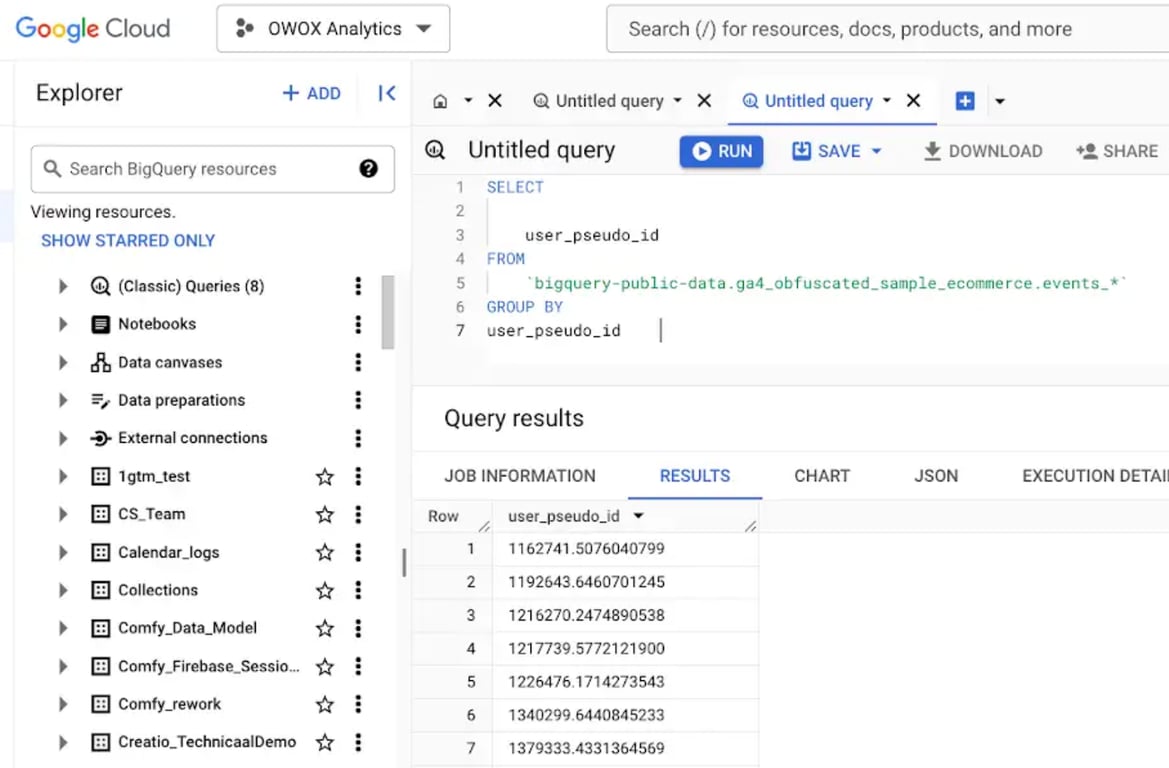The image size is (1169, 768).
Task: Expand the Data canvases node
Action: tap(63, 362)
